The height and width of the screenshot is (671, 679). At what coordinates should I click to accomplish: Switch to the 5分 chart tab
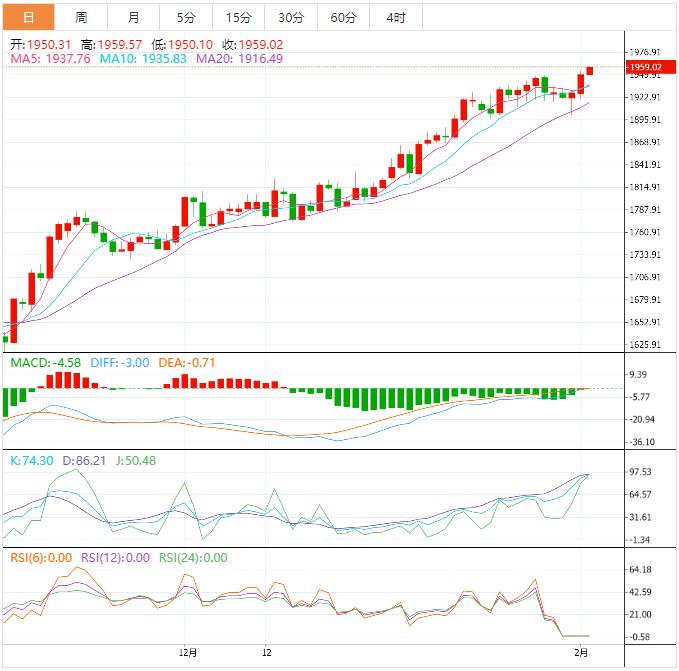click(x=186, y=17)
